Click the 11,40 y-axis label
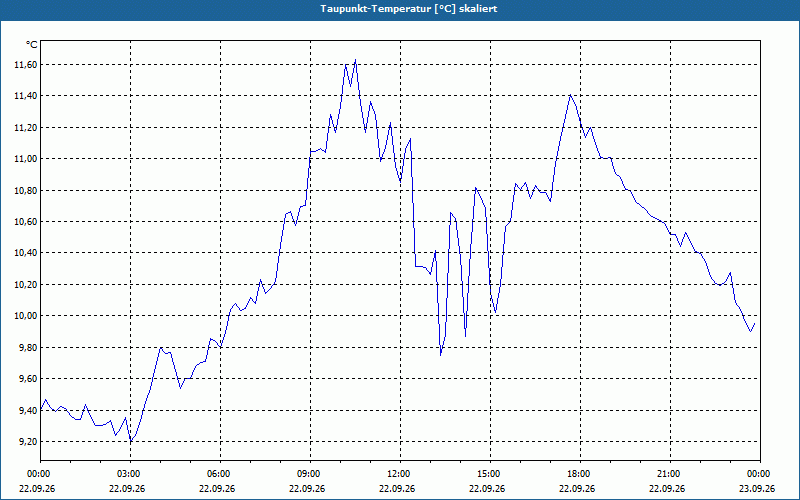The width and height of the screenshot is (800, 500). coord(26,96)
